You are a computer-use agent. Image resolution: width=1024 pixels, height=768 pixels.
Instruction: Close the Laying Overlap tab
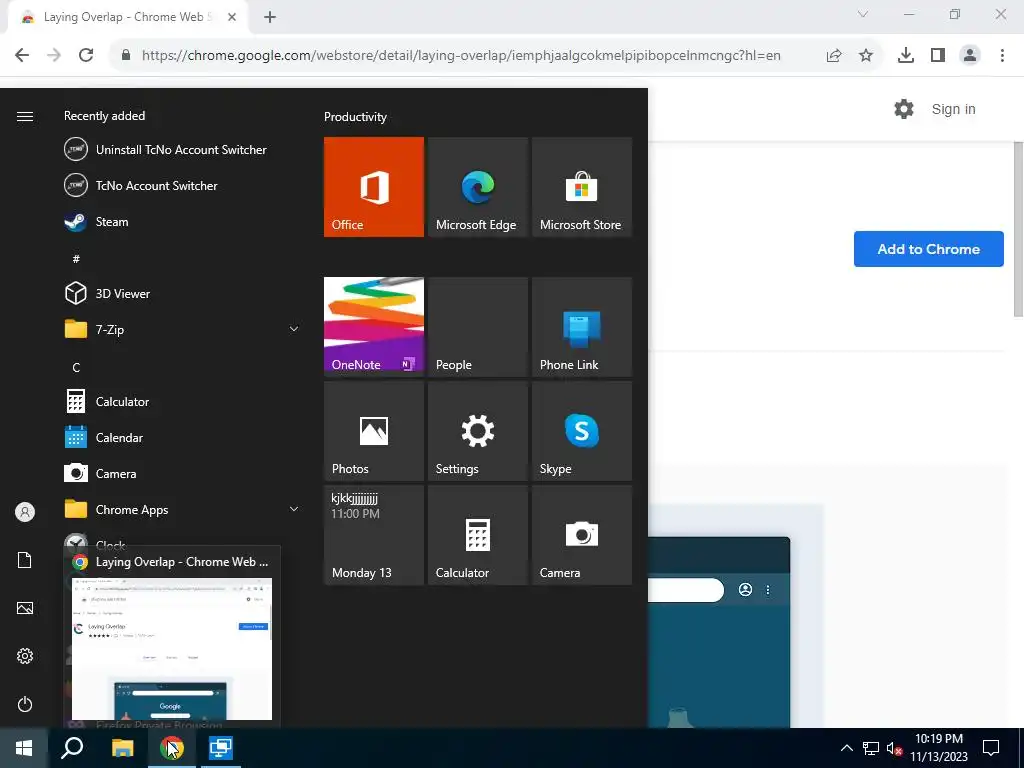click(x=232, y=18)
